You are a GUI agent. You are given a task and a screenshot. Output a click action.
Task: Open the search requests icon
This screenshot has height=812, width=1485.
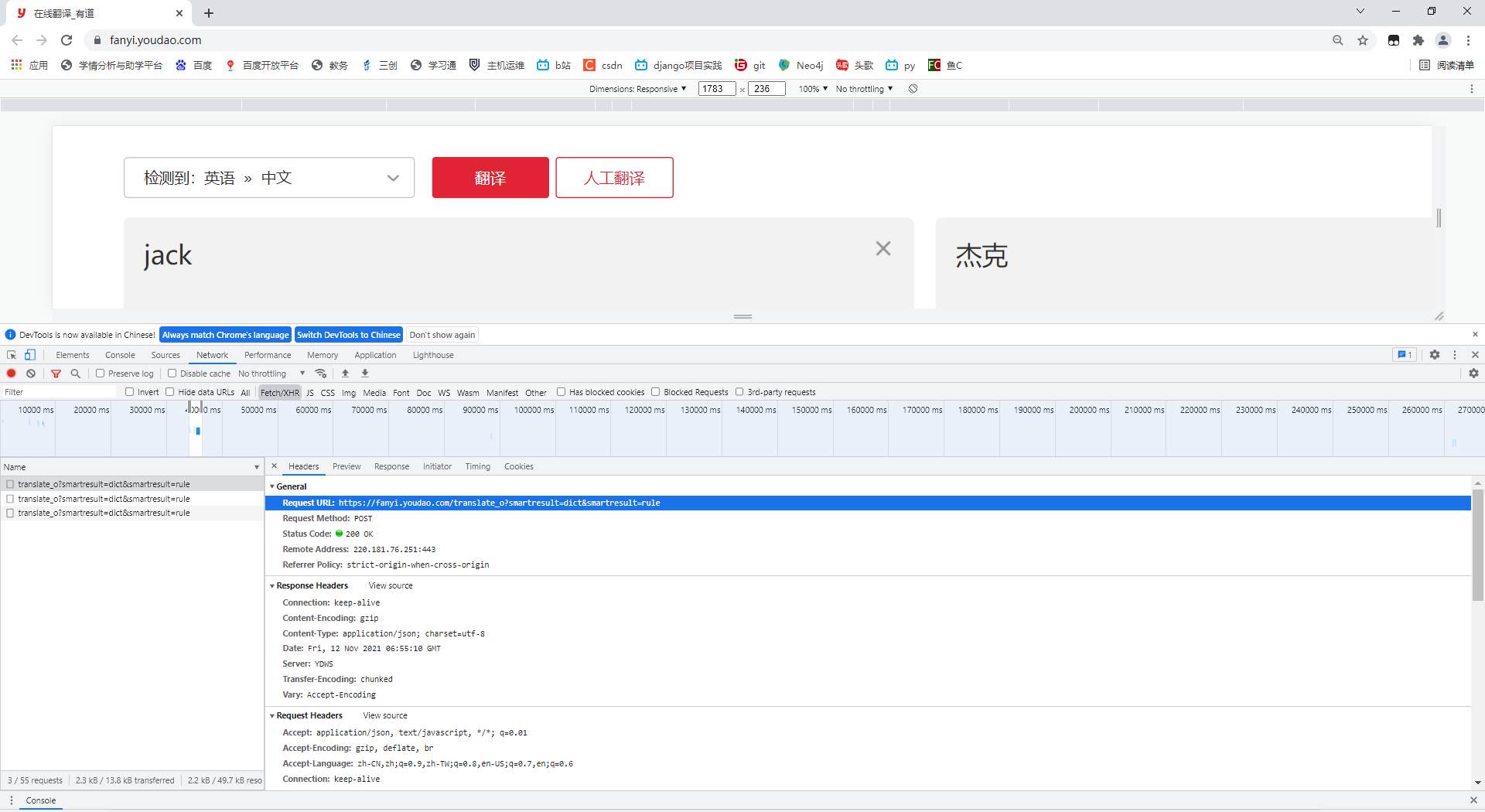(75, 374)
